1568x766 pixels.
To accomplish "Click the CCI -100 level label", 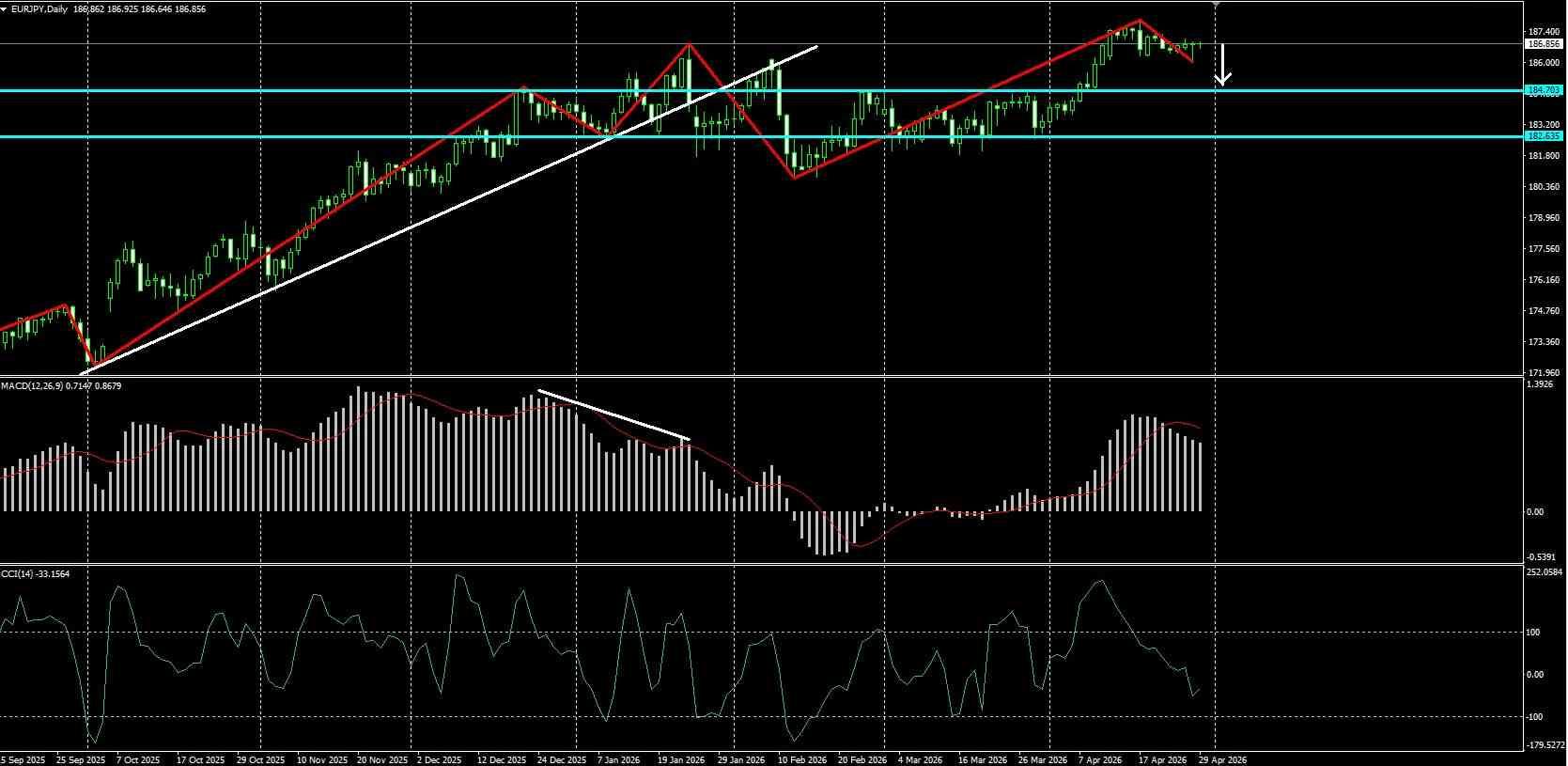I will pyautogui.click(x=1533, y=717).
